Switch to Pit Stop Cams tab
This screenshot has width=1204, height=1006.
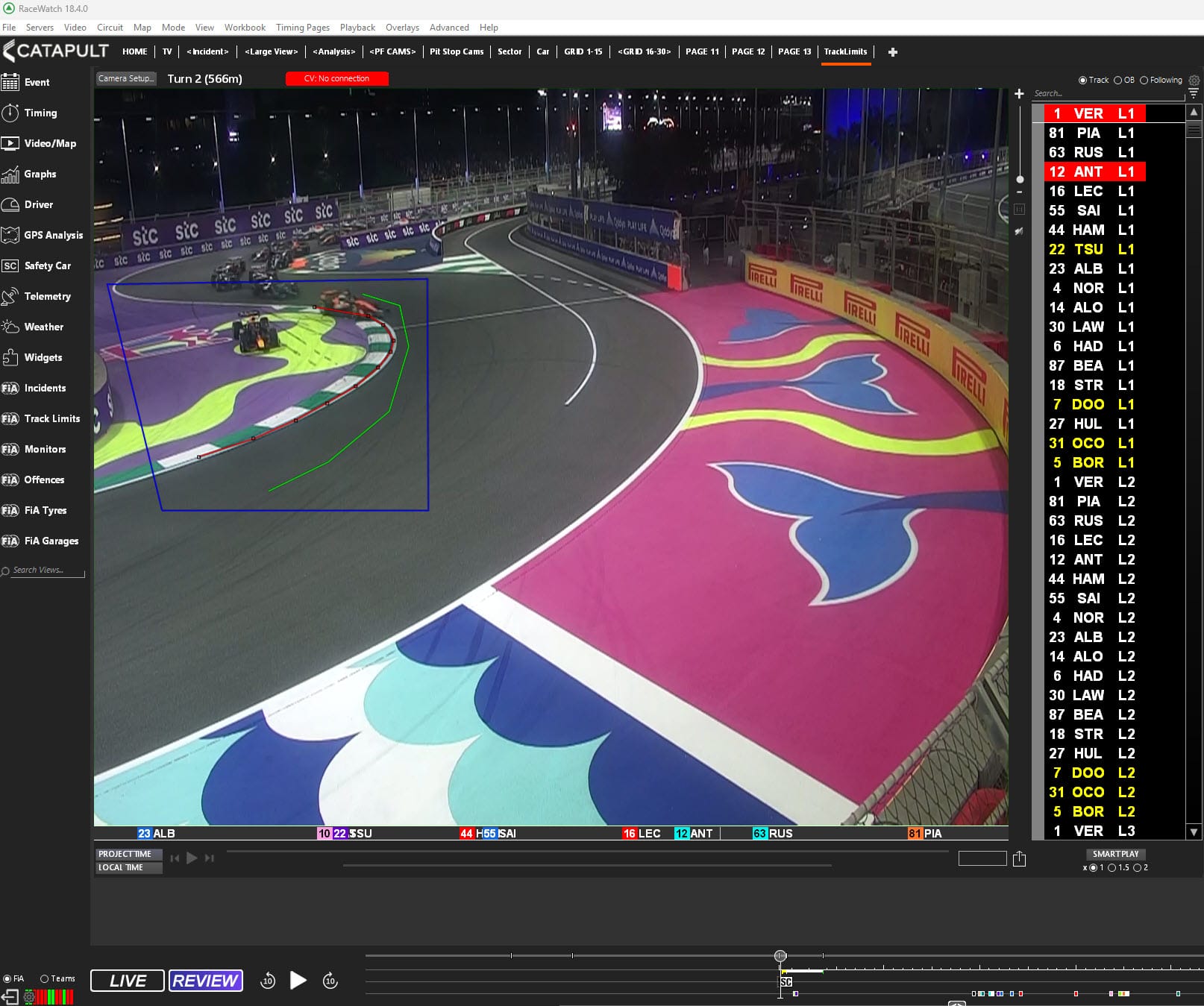pos(457,51)
